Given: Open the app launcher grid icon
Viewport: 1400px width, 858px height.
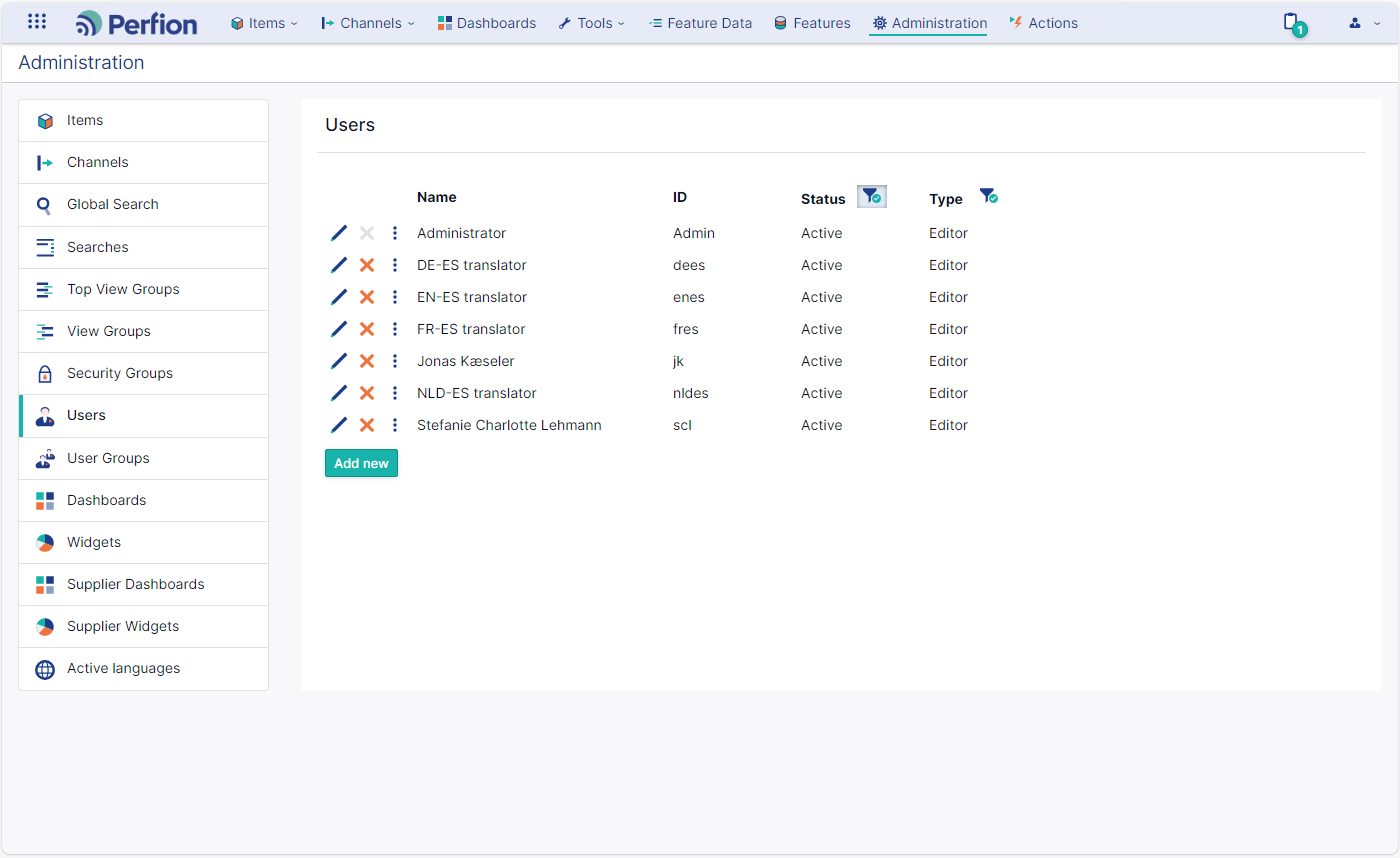Looking at the screenshot, I should click(x=37, y=21).
